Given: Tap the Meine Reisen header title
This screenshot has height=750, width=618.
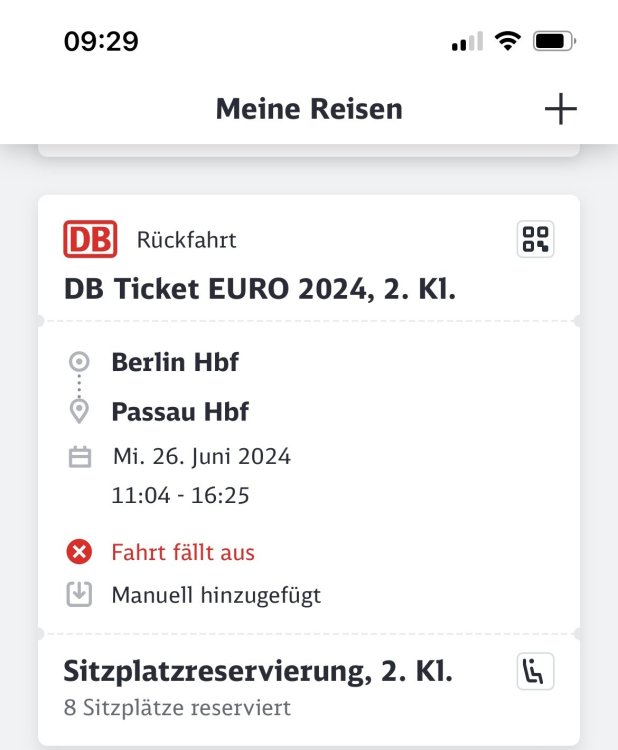Looking at the screenshot, I should pyautogui.click(x=309, y=109).
